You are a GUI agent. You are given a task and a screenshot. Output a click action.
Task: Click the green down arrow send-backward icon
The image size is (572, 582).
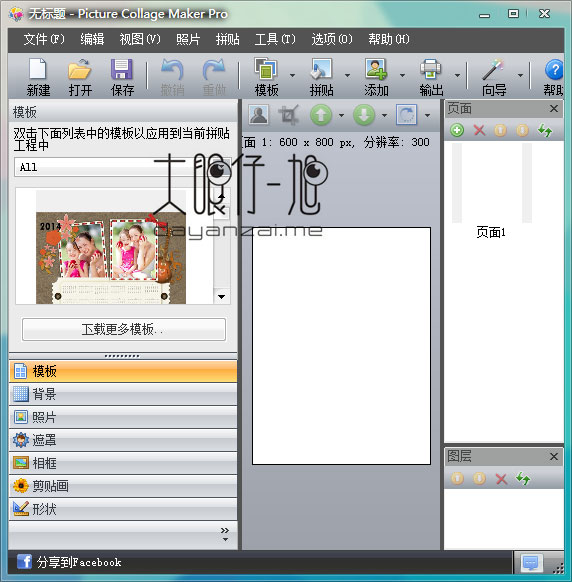click(x=364, y=115)
